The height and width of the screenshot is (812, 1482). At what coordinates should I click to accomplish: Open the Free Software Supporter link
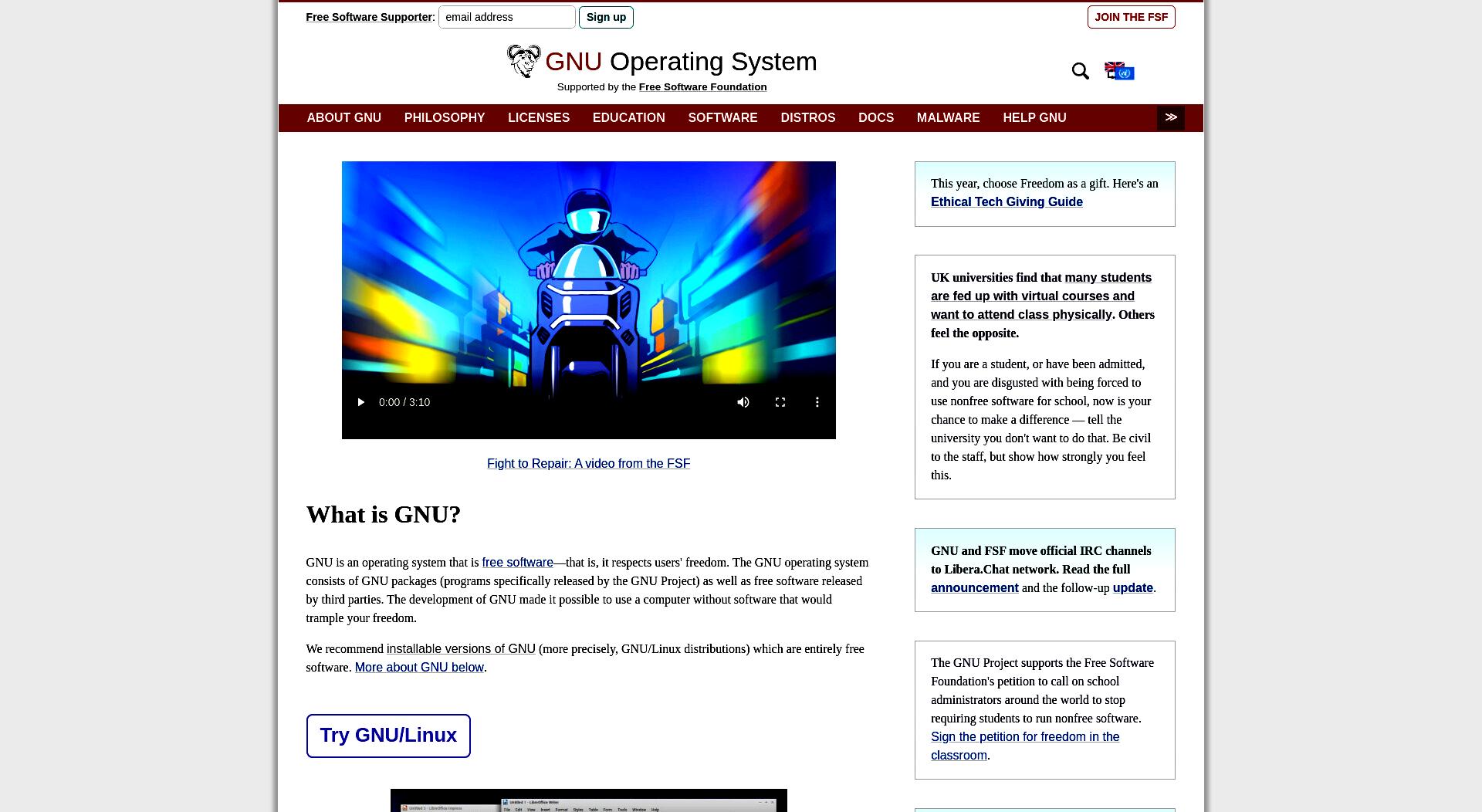[369, 17]
